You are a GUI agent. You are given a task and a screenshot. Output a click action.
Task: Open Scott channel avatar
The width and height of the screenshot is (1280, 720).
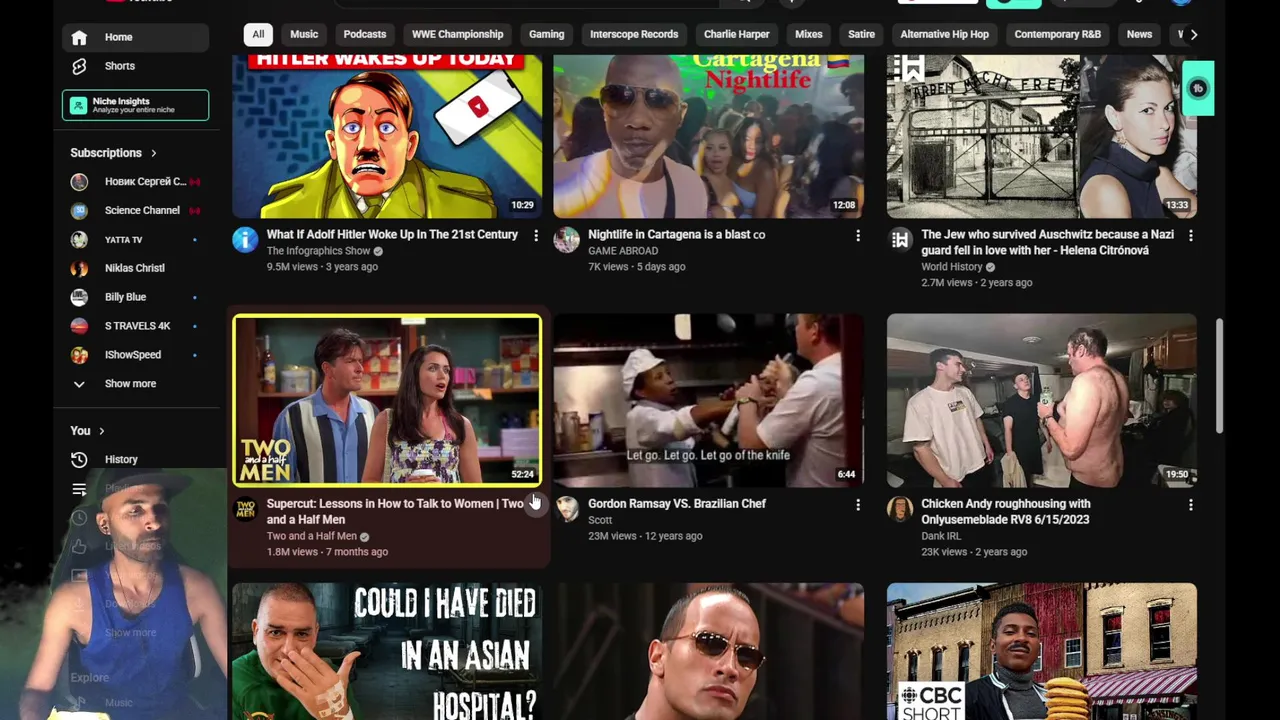tap(567, 508)
